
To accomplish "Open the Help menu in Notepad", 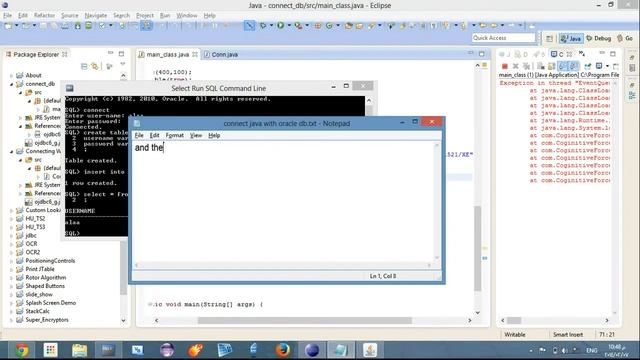I will pyautogui.click(x=214, y=135).
